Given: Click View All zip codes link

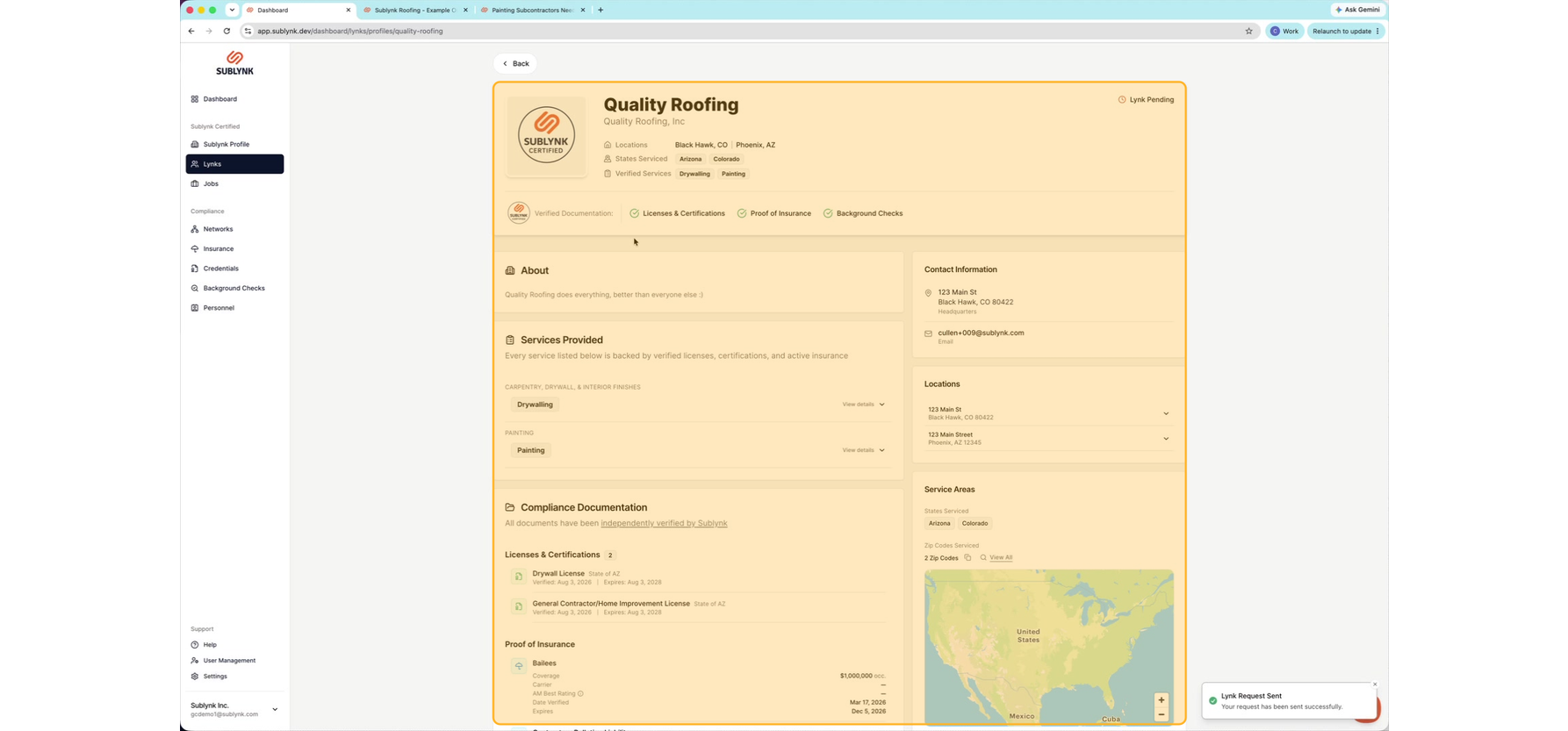Looking at the screenshot, I should (1001, 557).
